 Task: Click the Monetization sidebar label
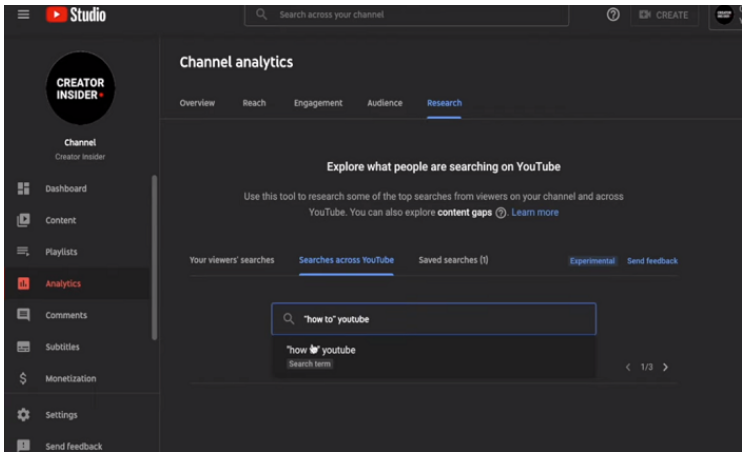(x=71, y=378)
